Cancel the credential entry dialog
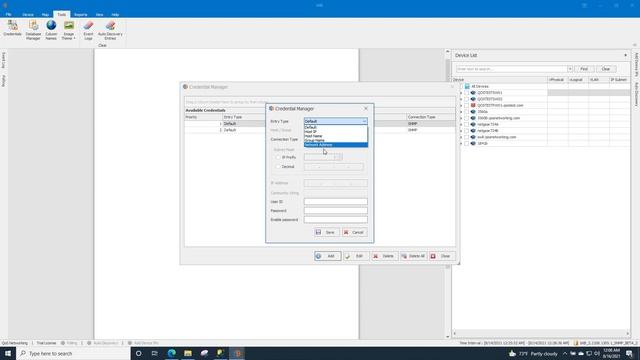This screenshot has height=360, width=640. [x=354, y=232]
